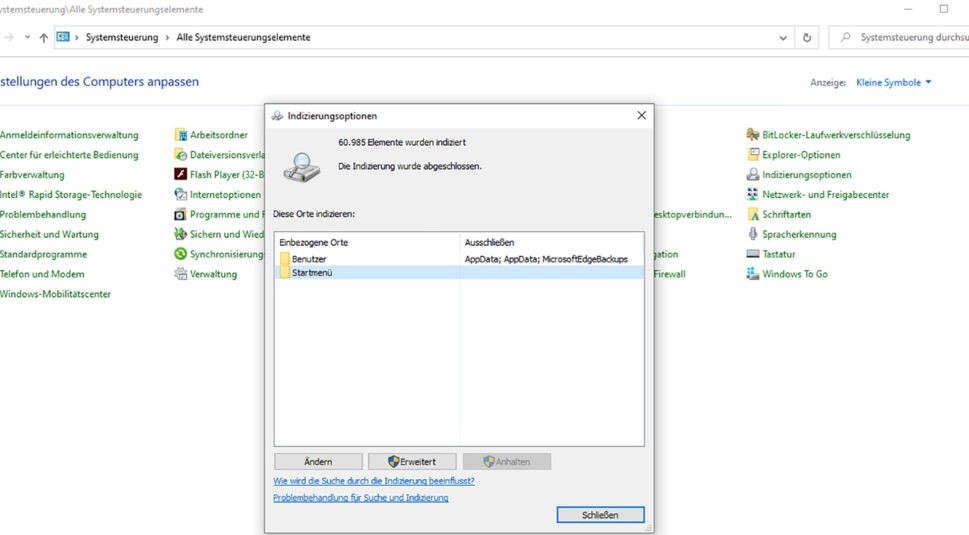Open Arbeitsordner icon in Control Panel
The height and width of the screenshot is (535, 969).
point(180,135)
